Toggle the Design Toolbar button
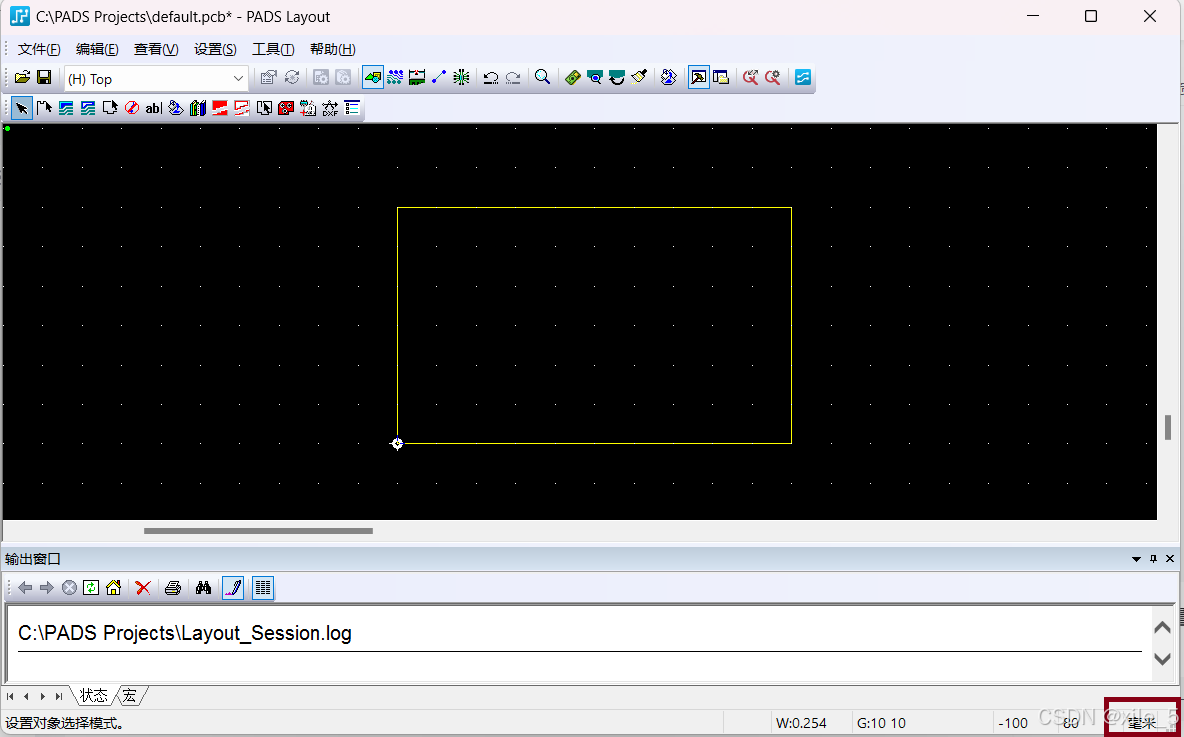The image size is (1184, 737). [395, 77]
